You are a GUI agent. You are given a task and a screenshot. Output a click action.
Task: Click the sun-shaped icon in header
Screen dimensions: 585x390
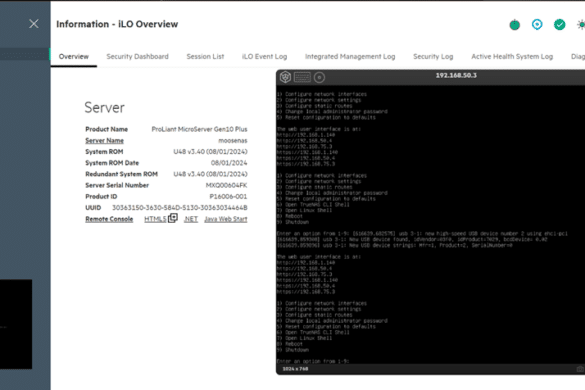point(581,25)
